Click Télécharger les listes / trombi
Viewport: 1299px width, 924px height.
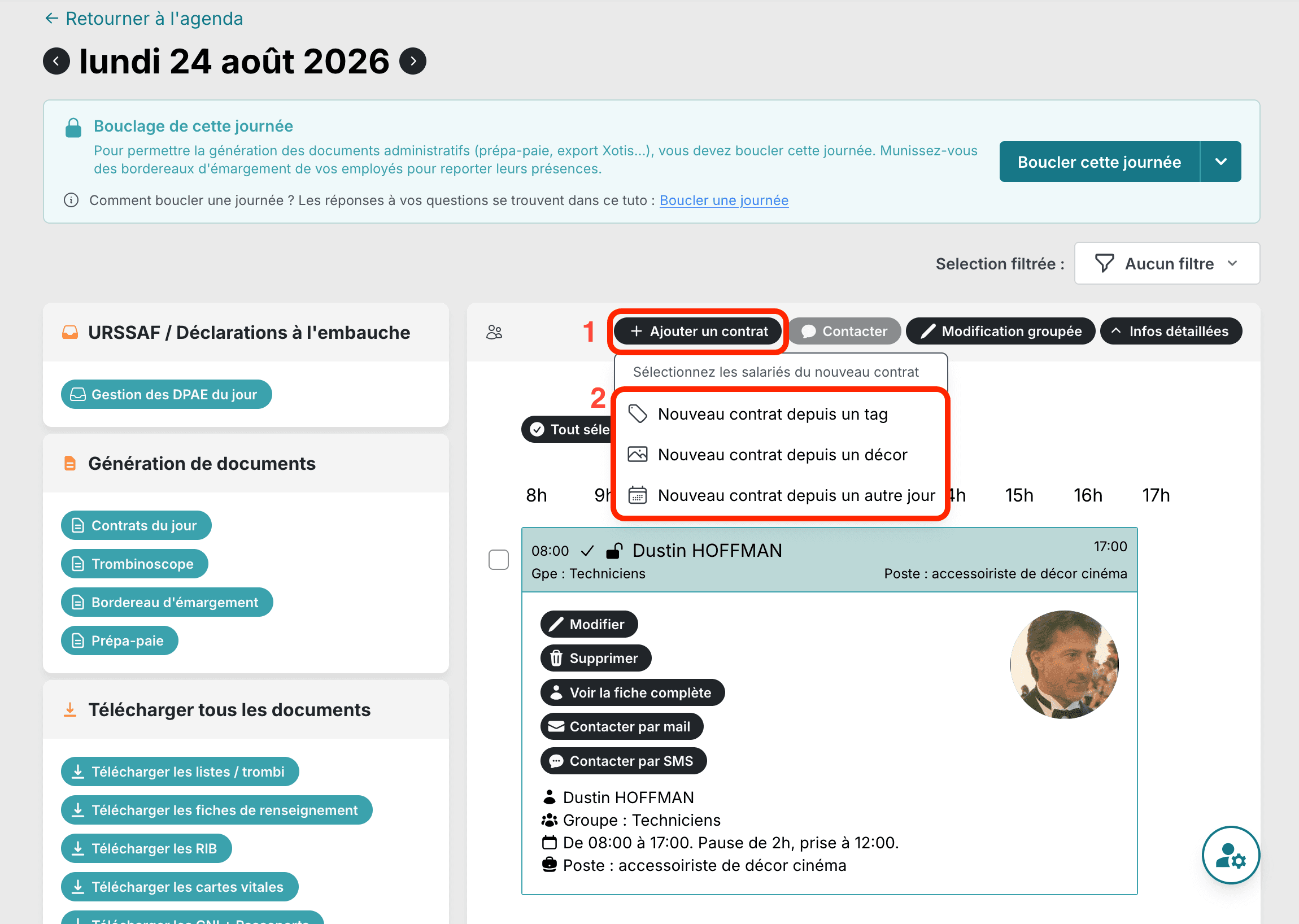[180, 772]
